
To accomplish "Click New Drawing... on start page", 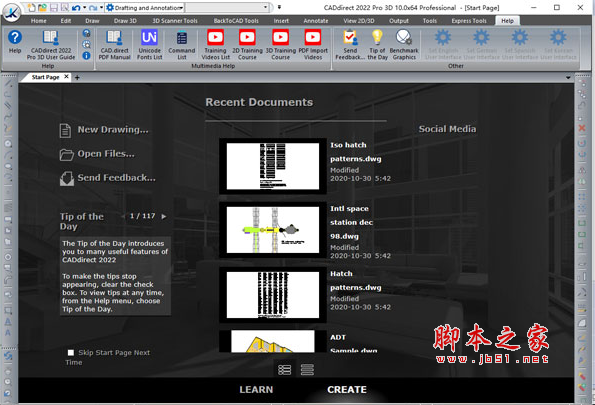I will pos(104,130).
